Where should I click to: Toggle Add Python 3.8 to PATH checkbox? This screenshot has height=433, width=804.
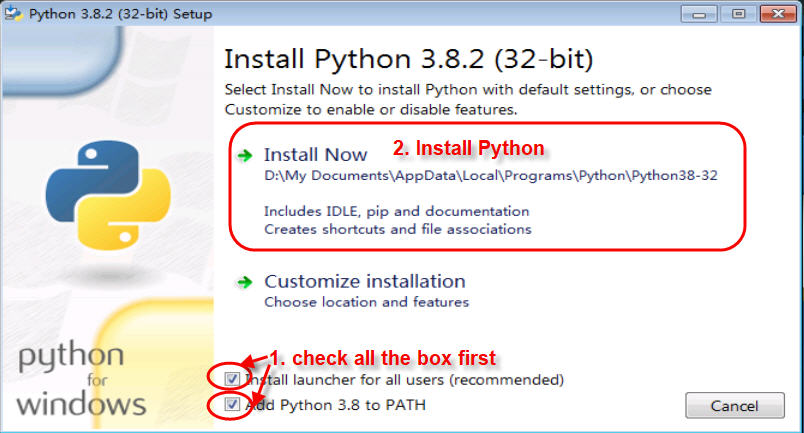[x=232, y=404]
